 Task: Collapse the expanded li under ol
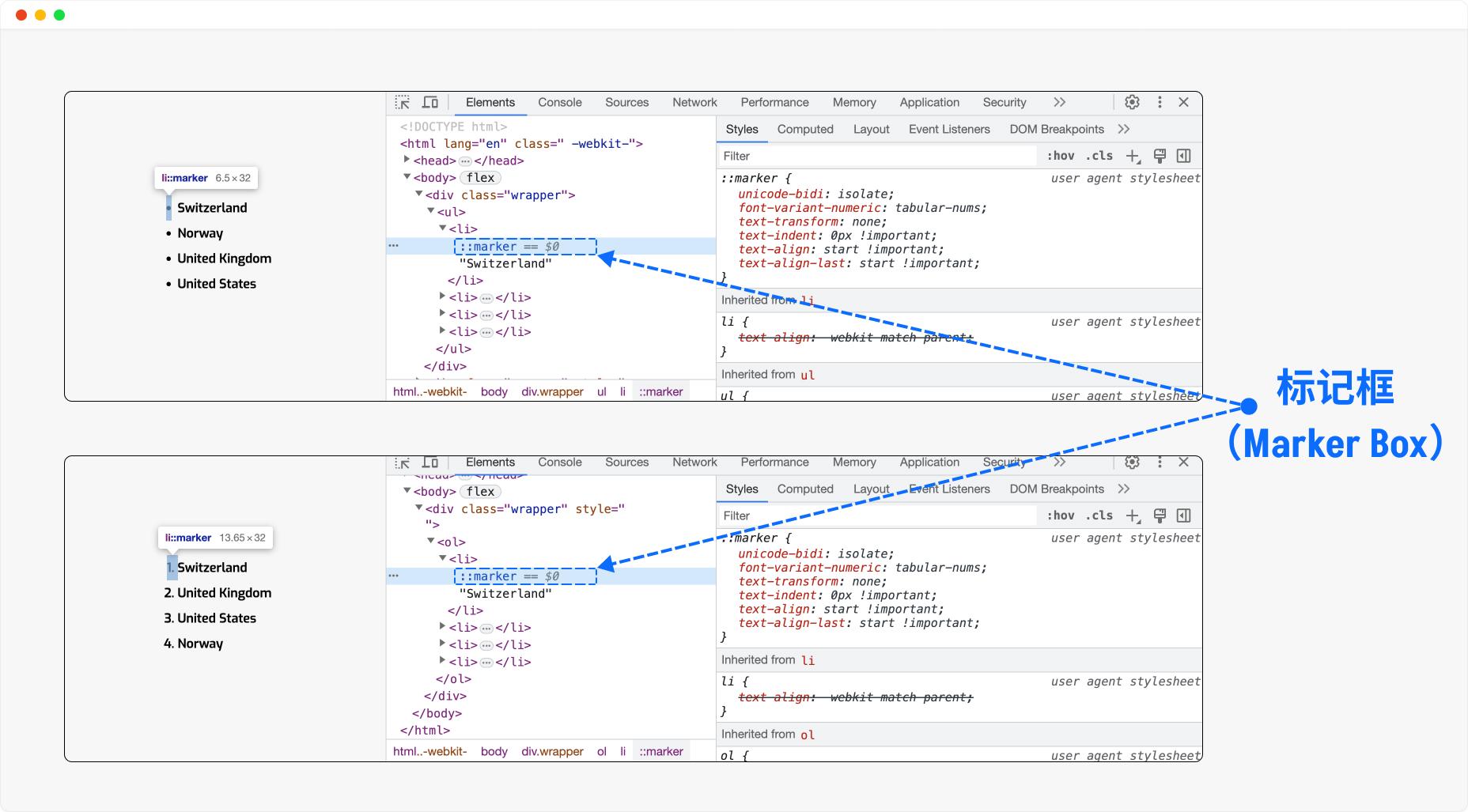point(443,558)
